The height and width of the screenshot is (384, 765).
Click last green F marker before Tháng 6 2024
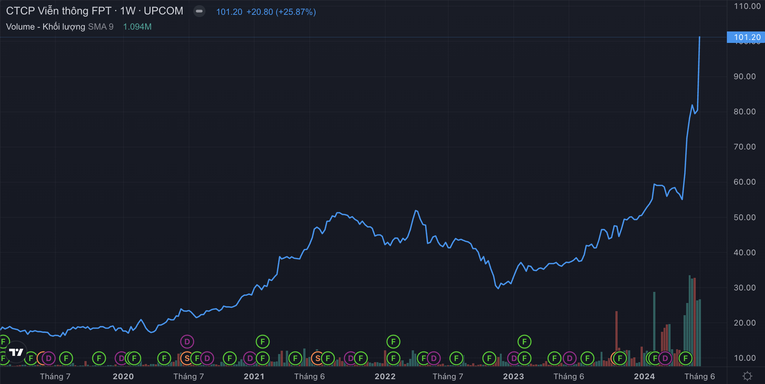pyautogui.click(x=685, y=359)
